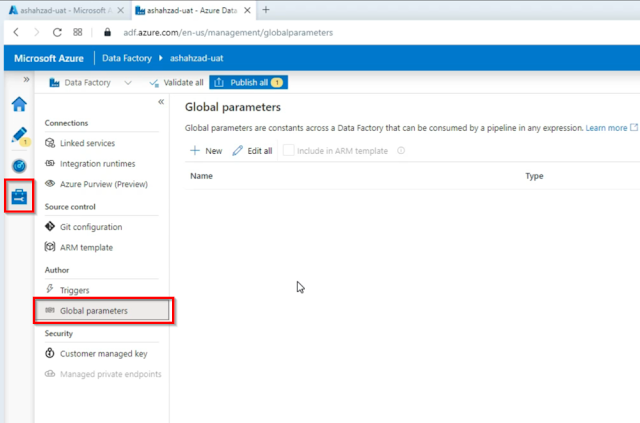Image resolution: width=640 pixels, height=423 pixels.
Task: Click the address bar URL
Action: click(x=228, y=33)
